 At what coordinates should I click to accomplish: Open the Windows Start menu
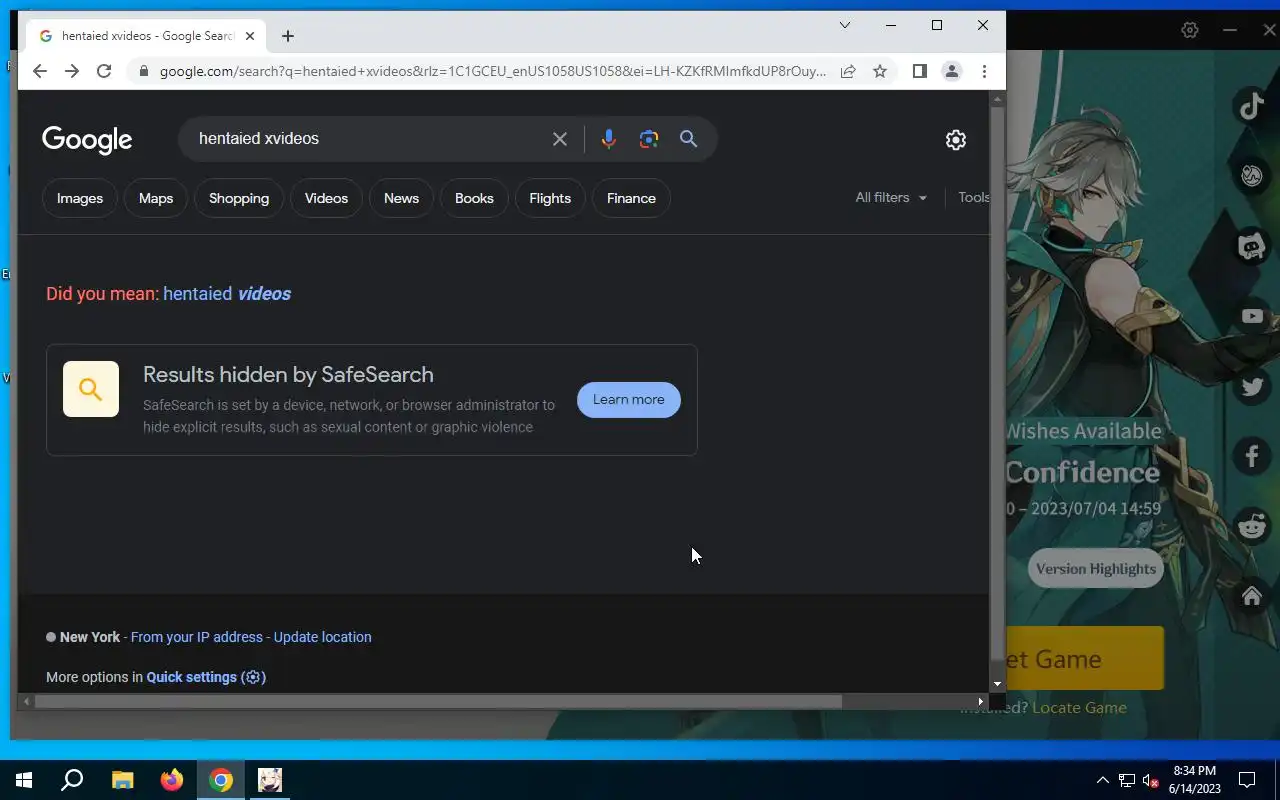pos(24,780)
